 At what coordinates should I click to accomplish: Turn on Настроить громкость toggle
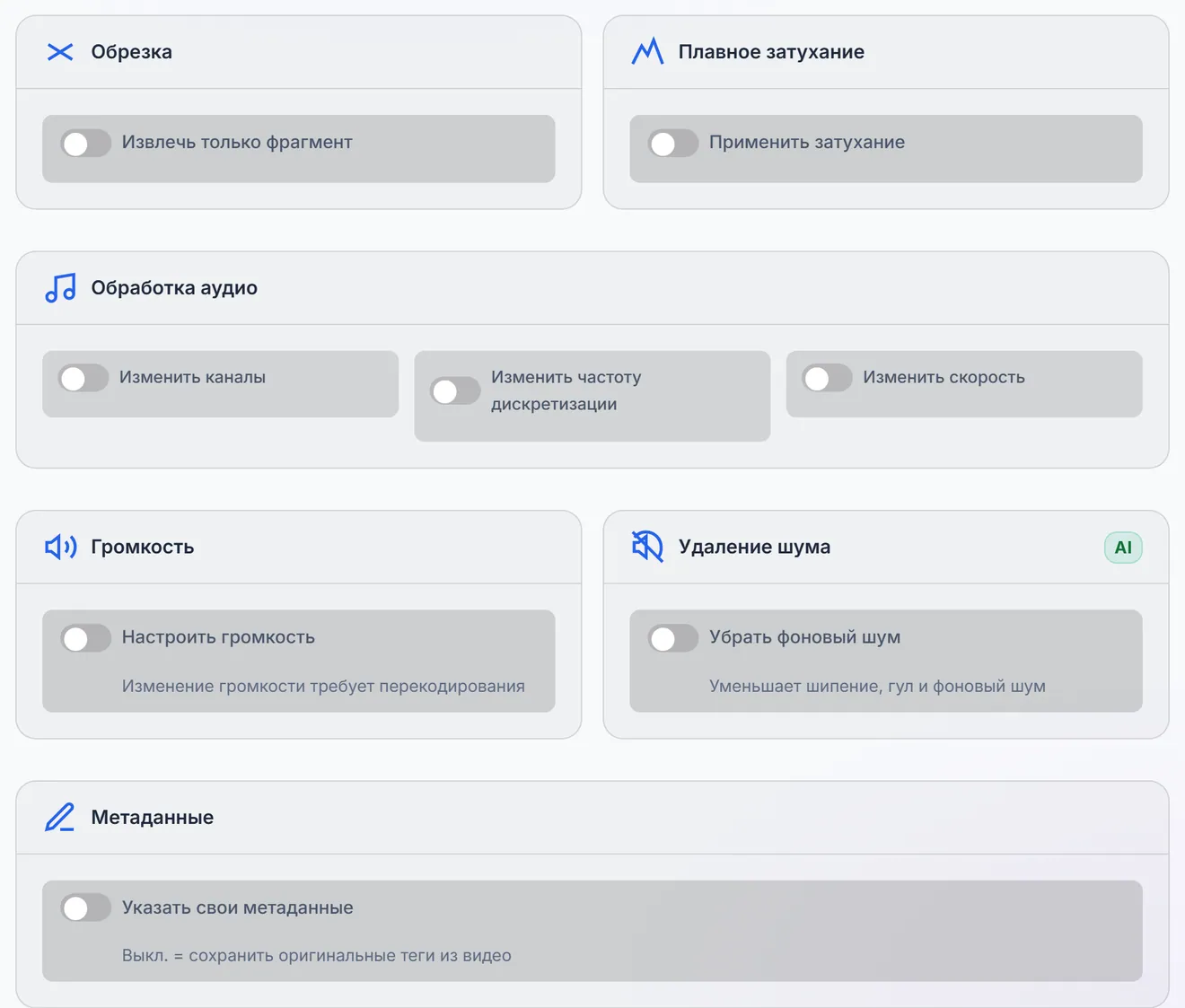pyautogui.click(x=86, y=638)
